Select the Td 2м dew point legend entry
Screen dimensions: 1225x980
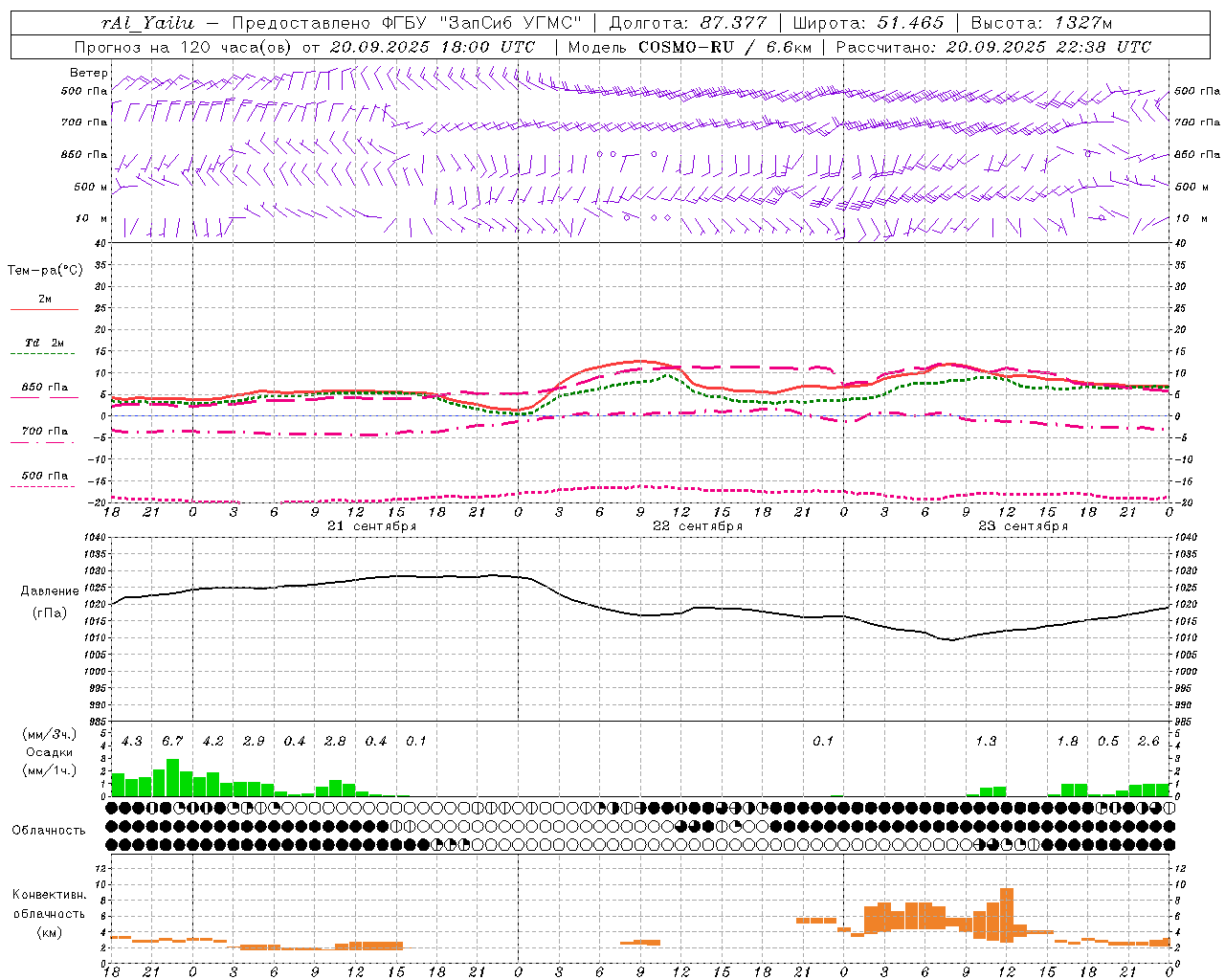(x=45, y=343)
